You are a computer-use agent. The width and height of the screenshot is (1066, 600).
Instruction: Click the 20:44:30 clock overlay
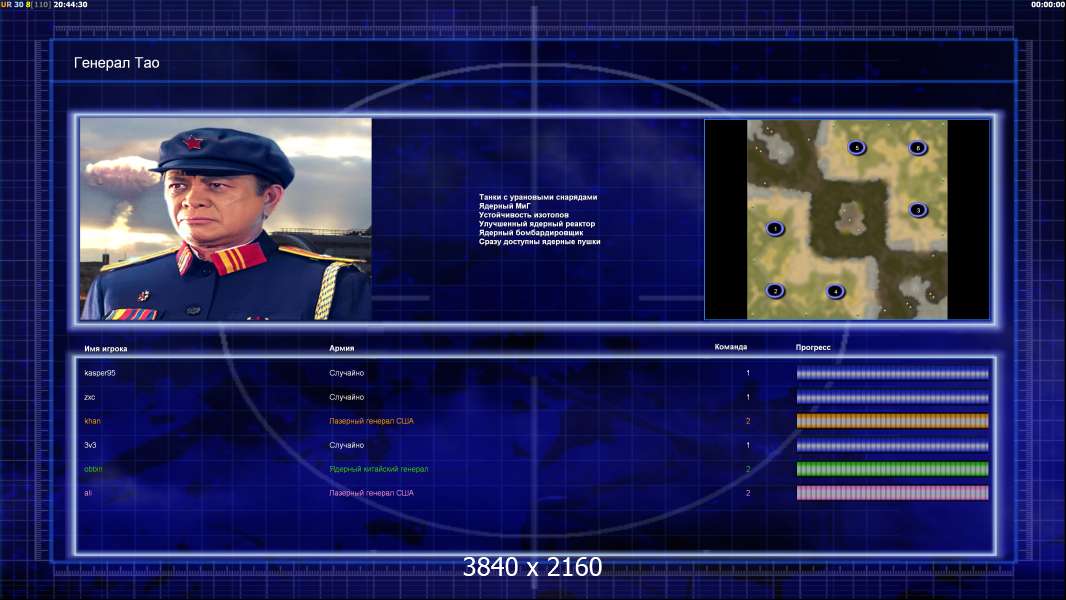[71, 4]
